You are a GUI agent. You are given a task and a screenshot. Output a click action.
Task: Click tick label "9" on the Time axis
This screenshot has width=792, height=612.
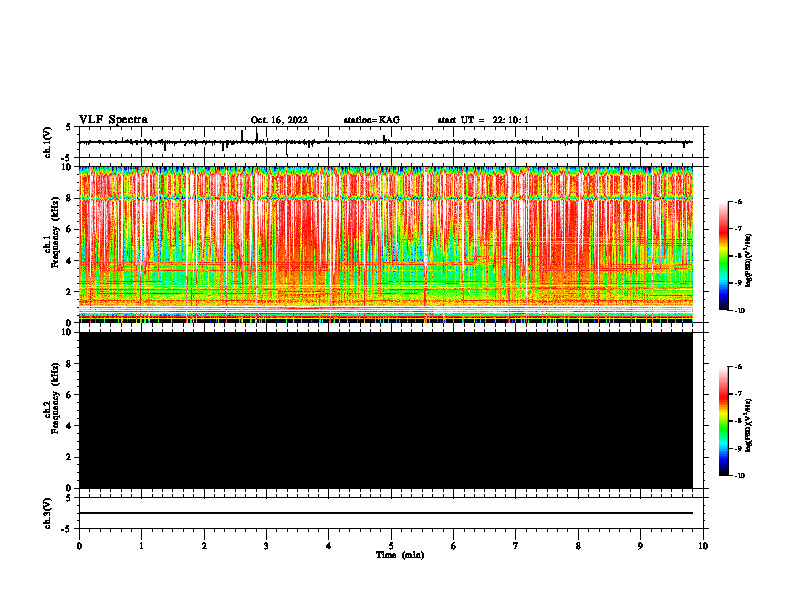pos(640,546)
